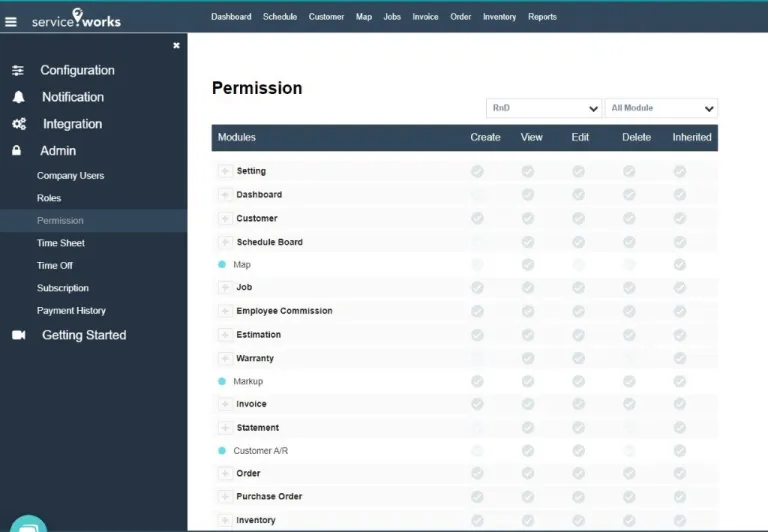Image resolution: width=768 pixels, height=532 pixels.
Task: Open the chat bubble widget
Action: (x=28, y=526)
